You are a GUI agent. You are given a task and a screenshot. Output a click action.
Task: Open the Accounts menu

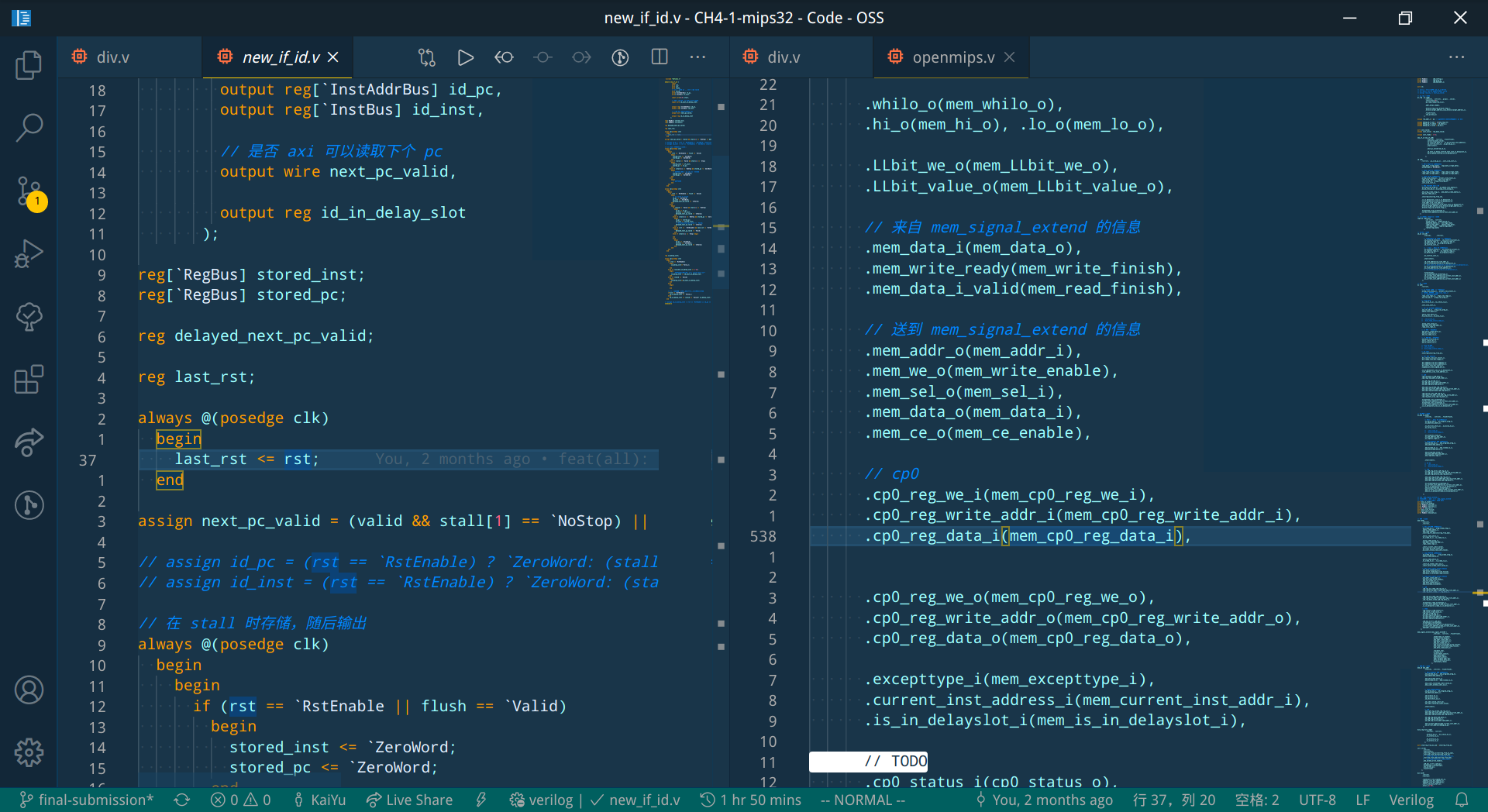point(29,690)
